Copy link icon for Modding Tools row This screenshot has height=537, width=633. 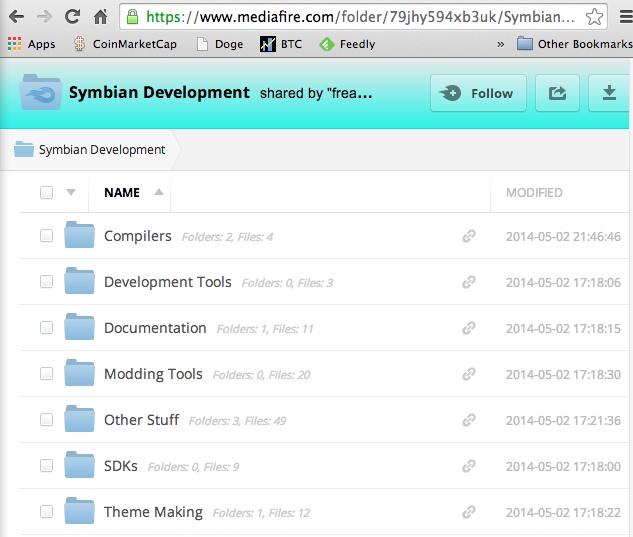pos(469,374)
